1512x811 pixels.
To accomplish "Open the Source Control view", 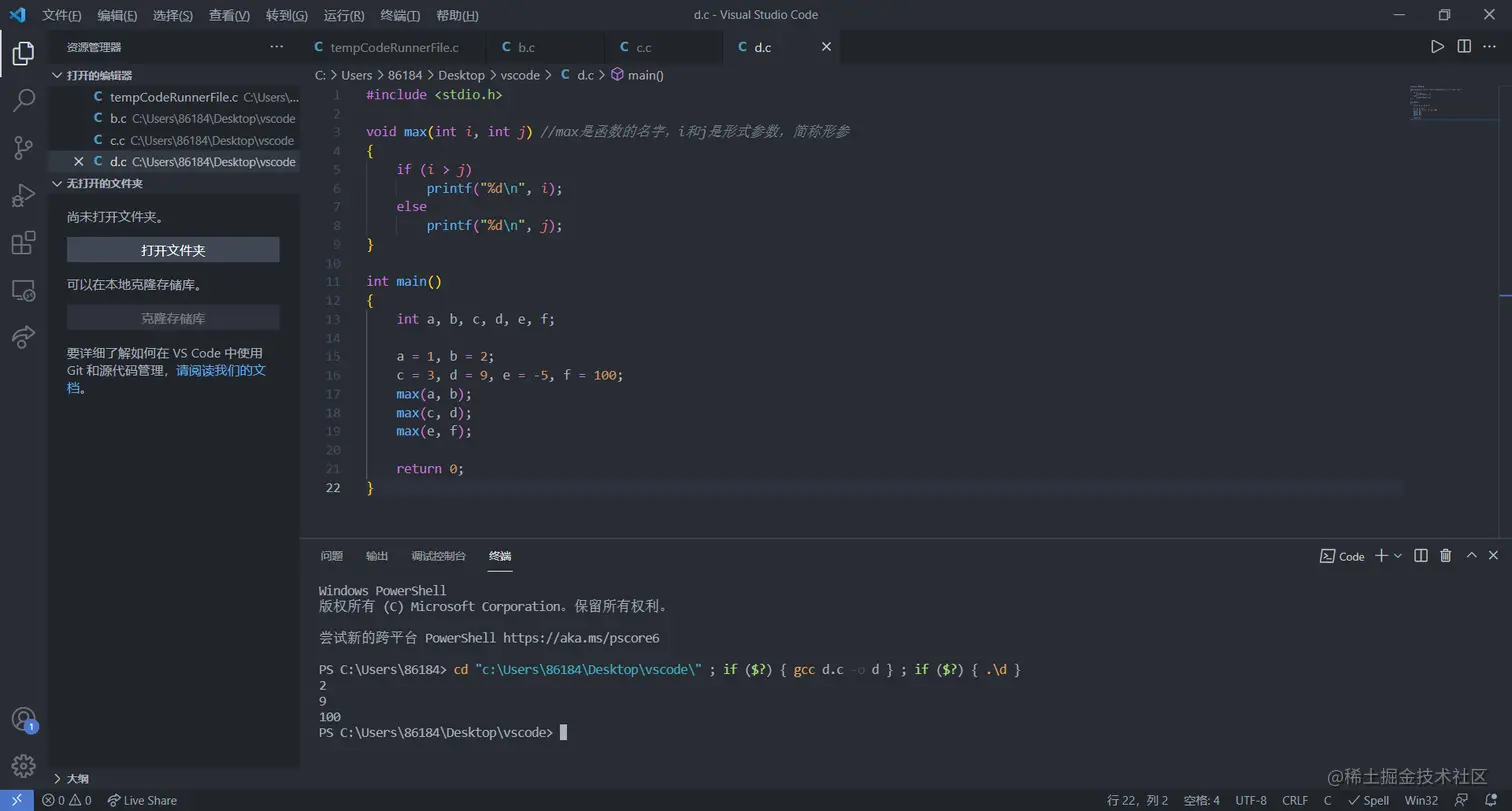I will (23, 148).
